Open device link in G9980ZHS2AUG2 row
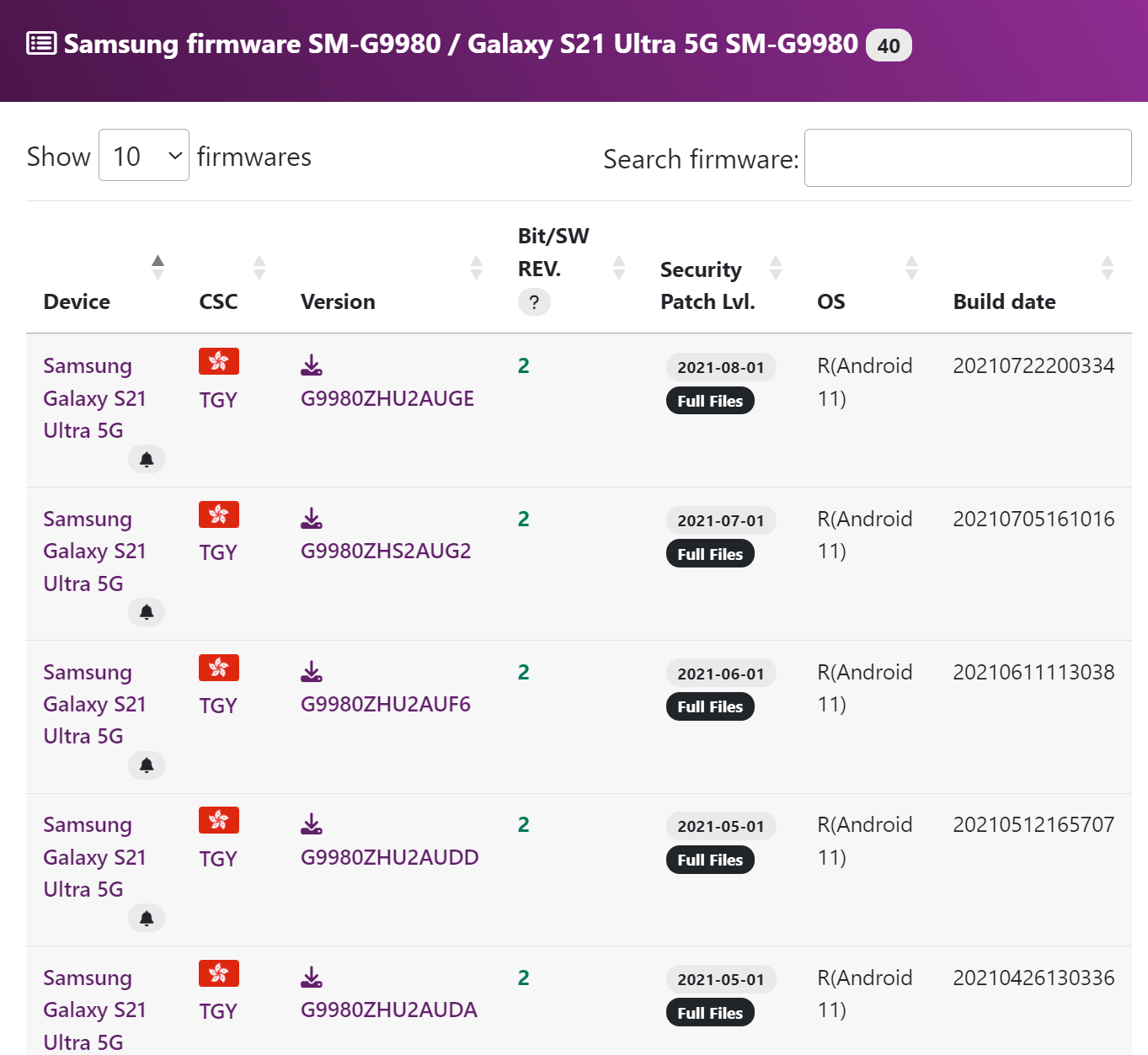 click(94, 551)
